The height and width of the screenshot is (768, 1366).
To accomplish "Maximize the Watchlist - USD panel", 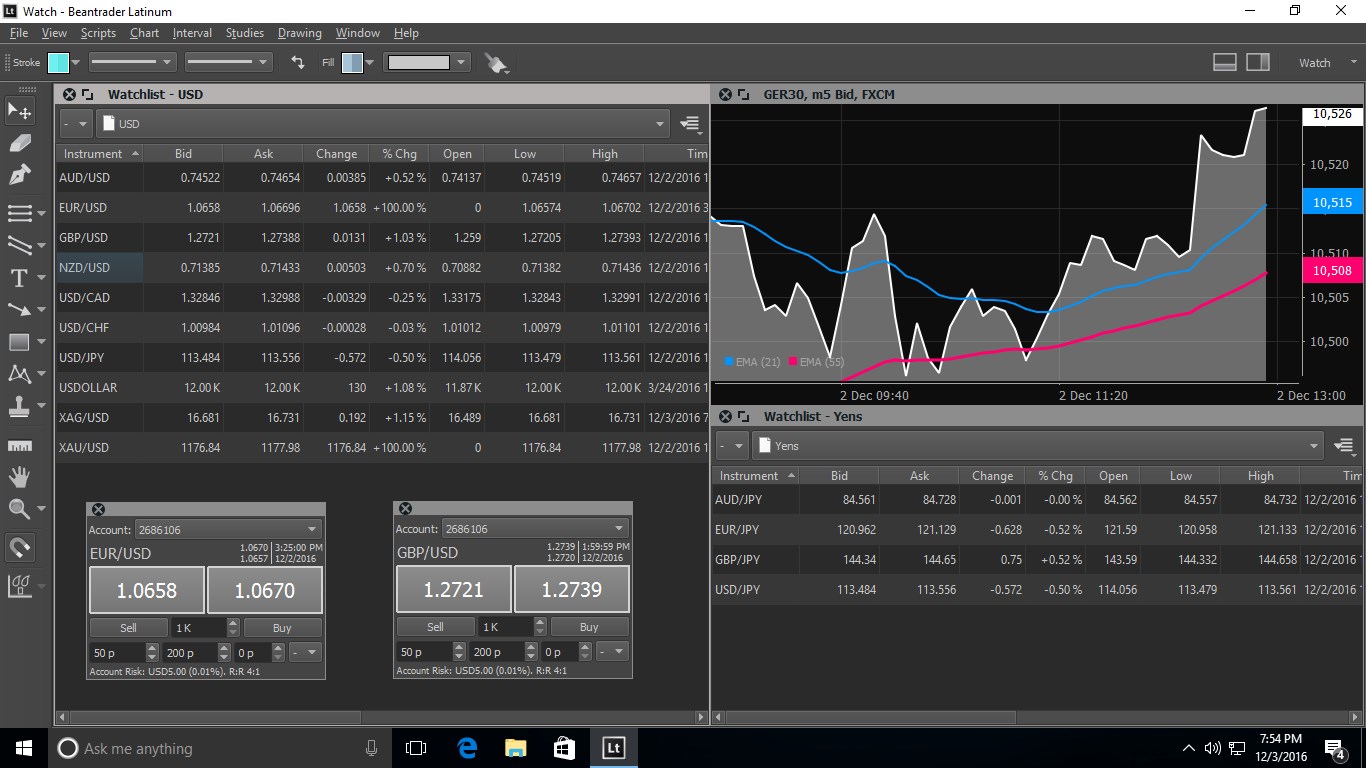I will click(88, 95).
